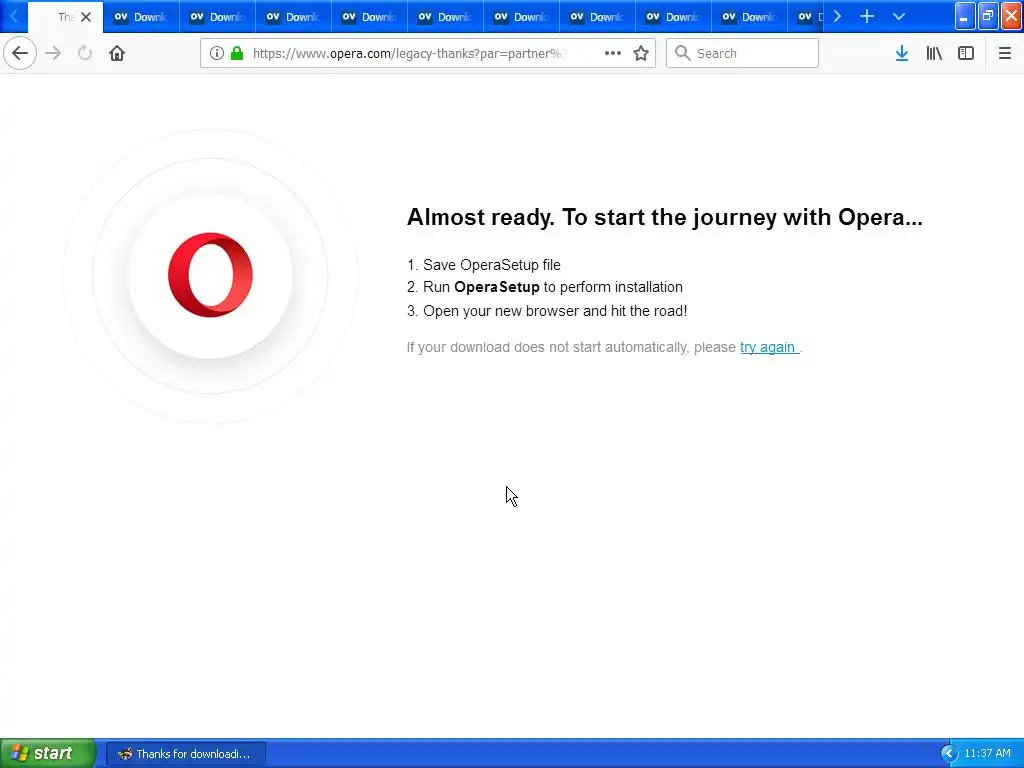The image size is (1024, 768).
Task: Switch to the fifth Download tab
Action: 445,17
